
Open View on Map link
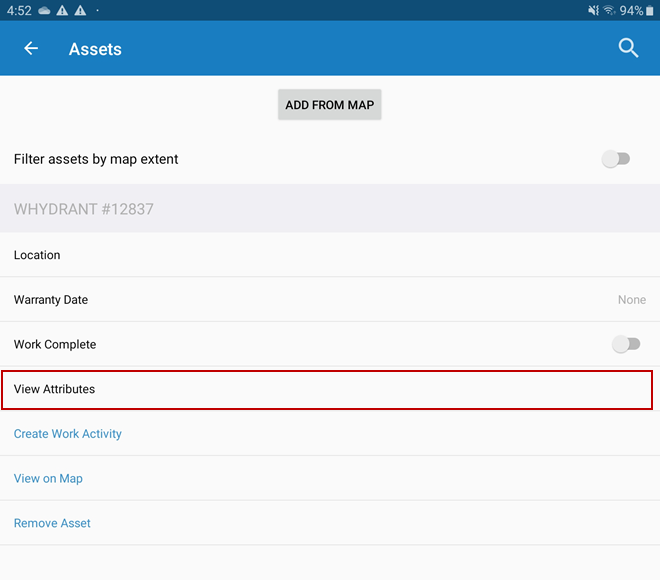pos(48,479)
